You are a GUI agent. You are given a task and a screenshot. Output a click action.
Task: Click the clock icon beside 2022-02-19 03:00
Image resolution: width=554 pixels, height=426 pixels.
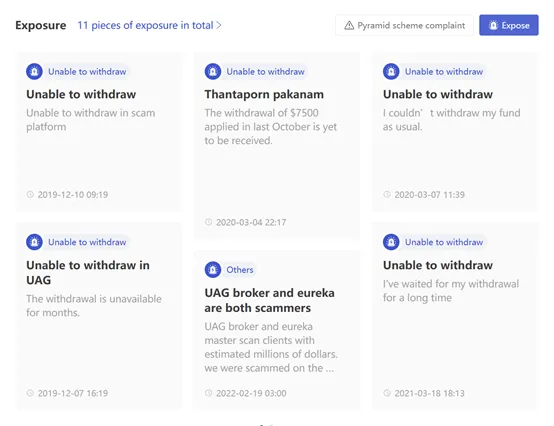(x=208, y=393)
